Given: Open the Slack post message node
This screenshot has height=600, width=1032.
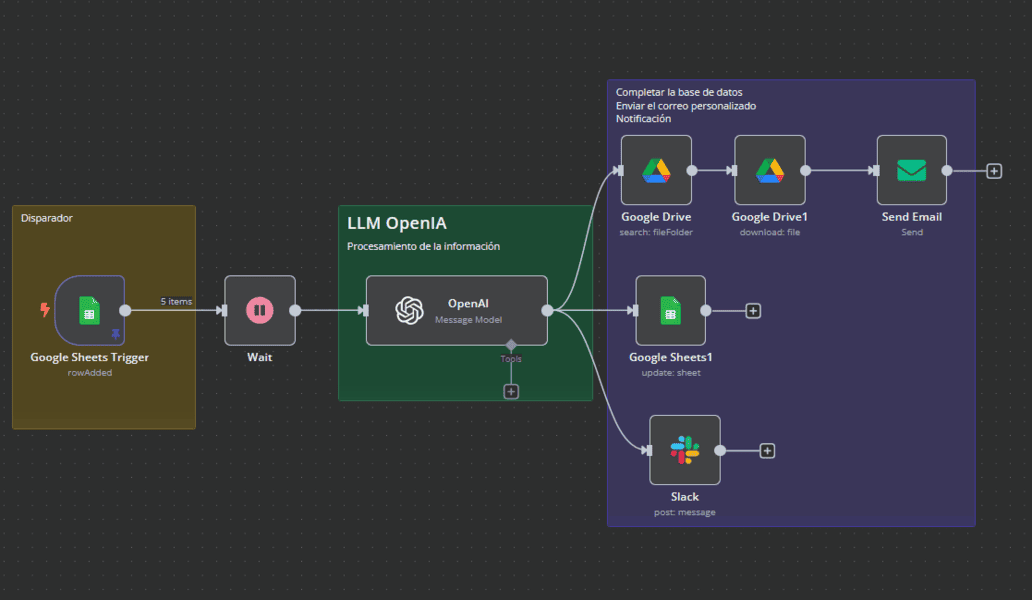Looking at the screenshot, I should (684, 450).
